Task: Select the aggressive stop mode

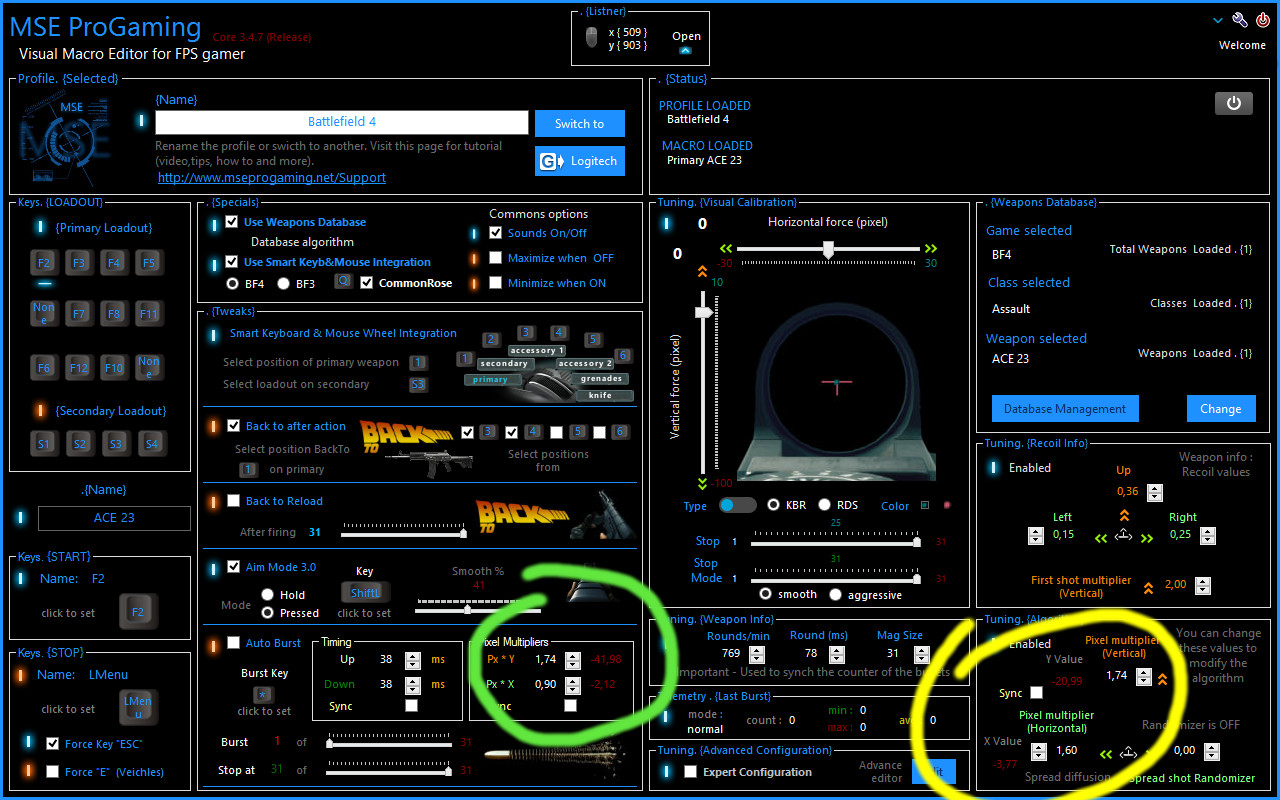Action: (837, 594)
